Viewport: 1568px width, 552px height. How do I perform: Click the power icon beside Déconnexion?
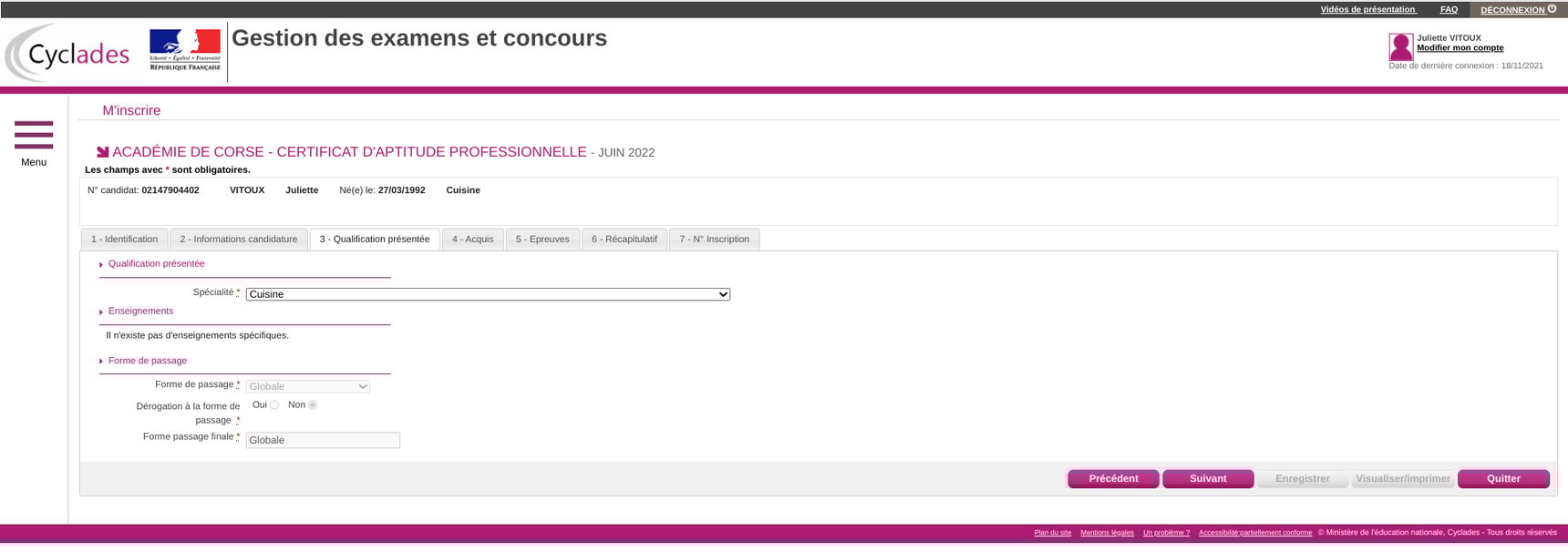(1553, 9)
